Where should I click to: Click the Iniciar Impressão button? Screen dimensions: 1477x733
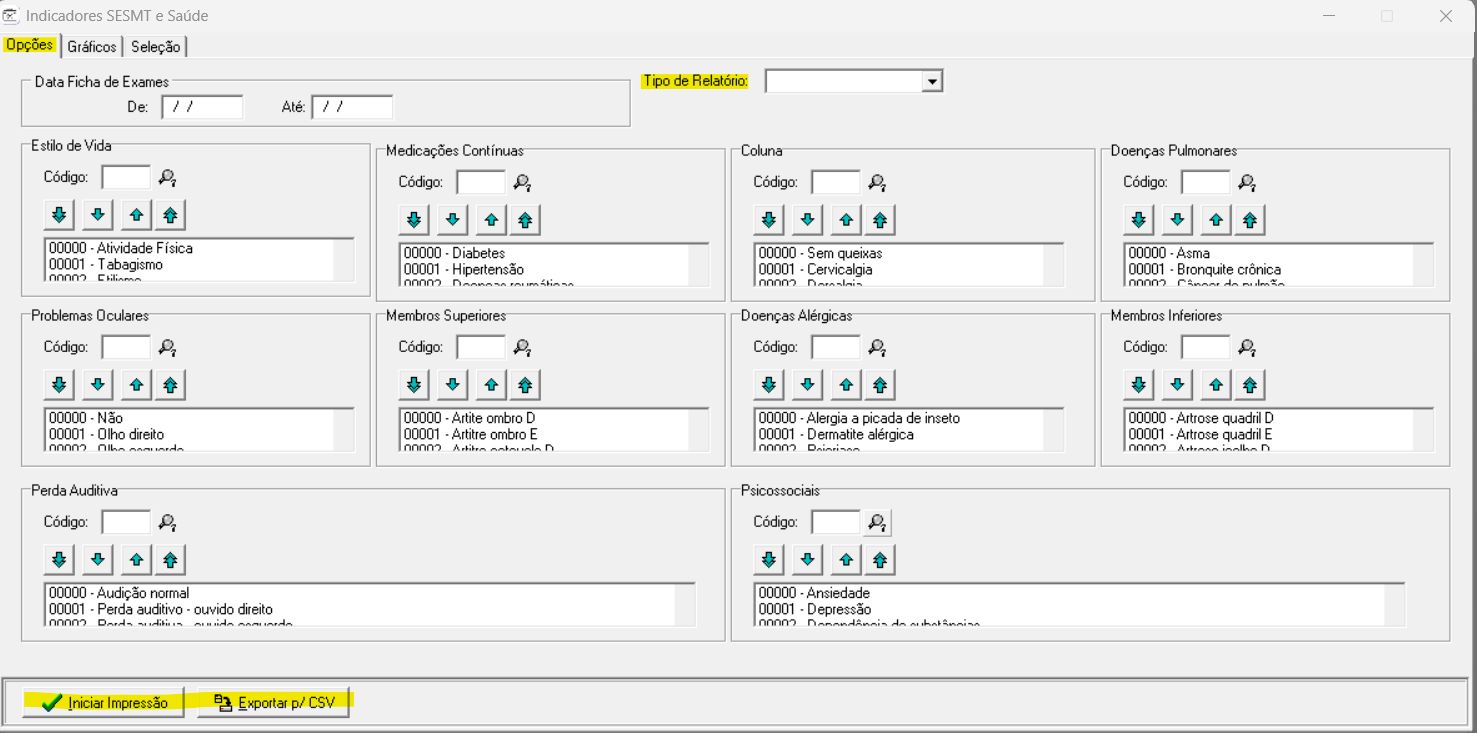[104, 703]
